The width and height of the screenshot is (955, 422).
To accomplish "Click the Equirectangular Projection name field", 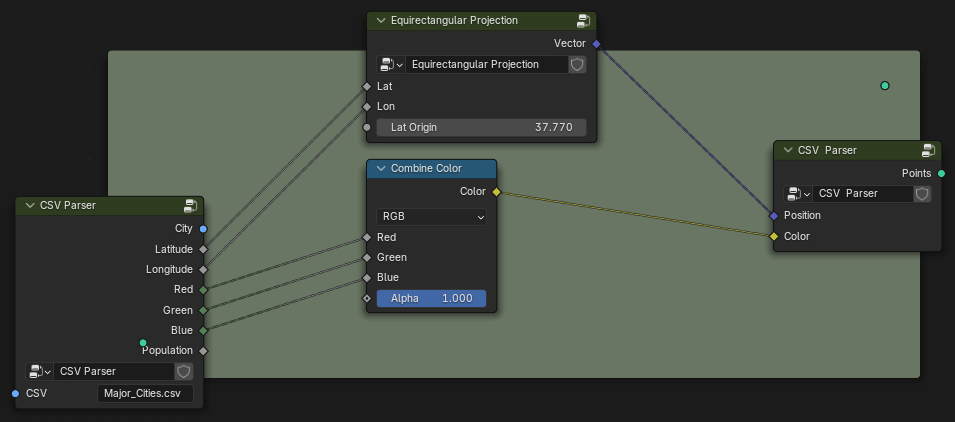I will [x=487, y=65].
